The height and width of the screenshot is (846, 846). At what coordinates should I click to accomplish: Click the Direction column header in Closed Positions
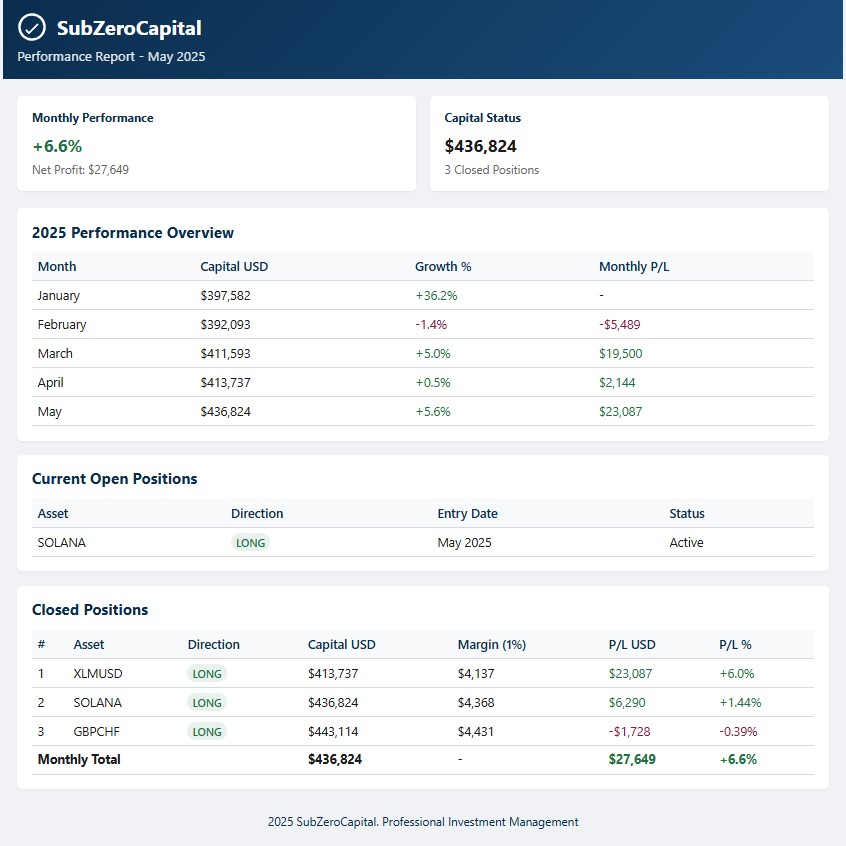point(213,644)
